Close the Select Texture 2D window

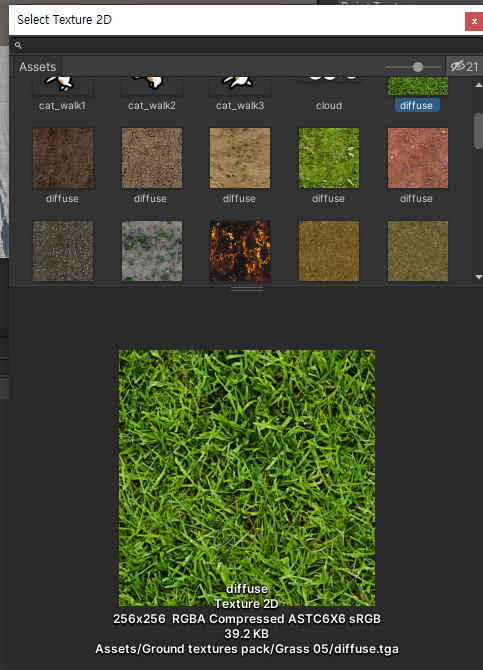(474, 21)
